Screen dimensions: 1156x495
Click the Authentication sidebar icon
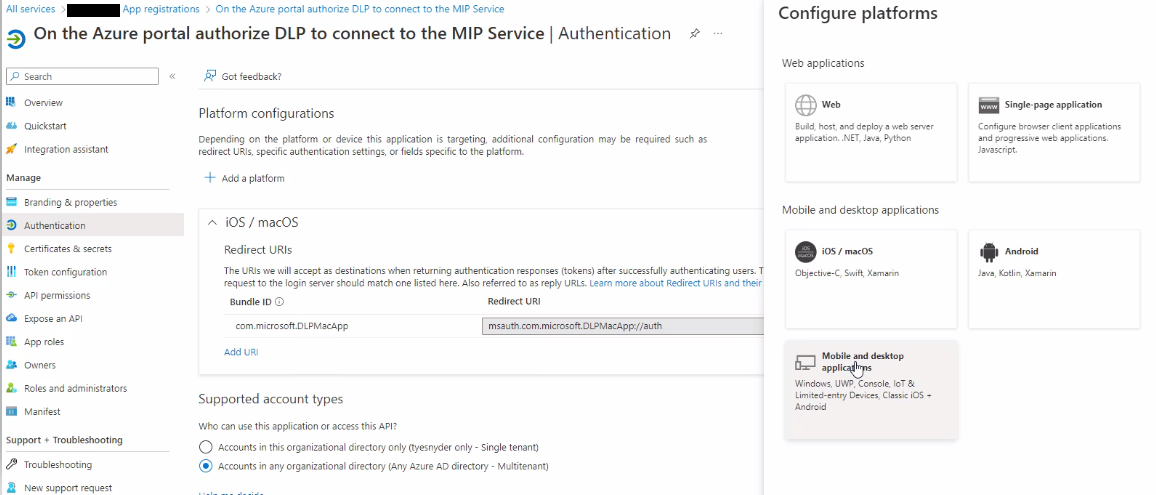11,226
